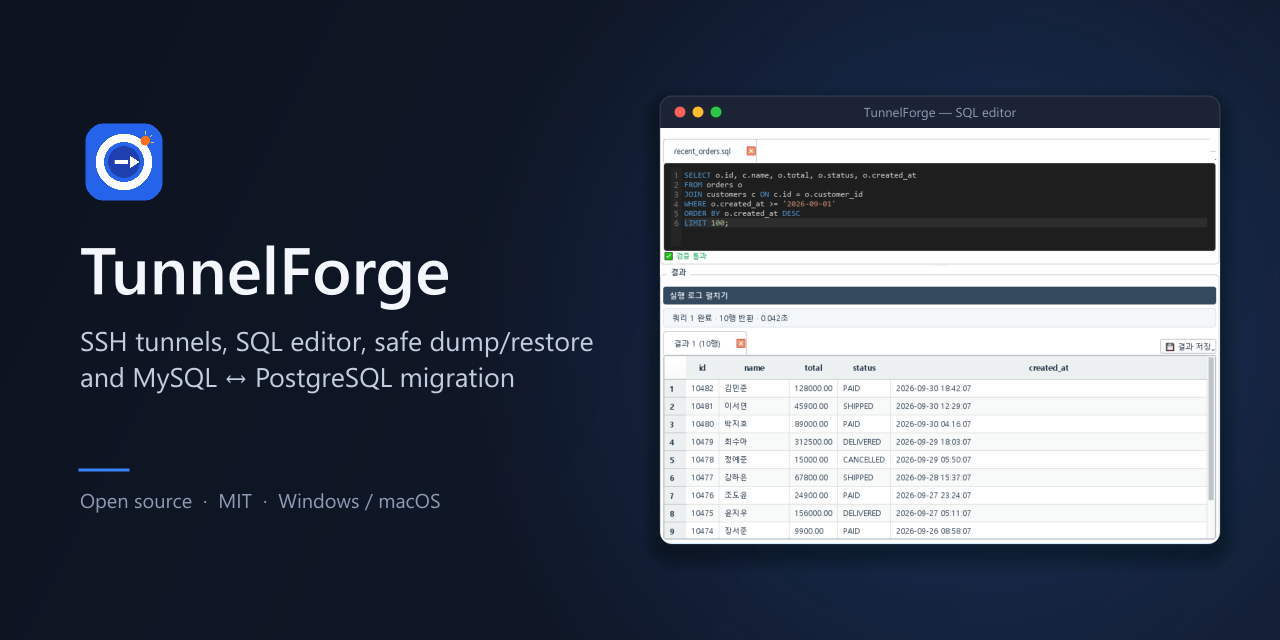The height and width of the screenshot is (640, 1280).
Task: Select the total cell 89000.00
Action: [813, 424]
